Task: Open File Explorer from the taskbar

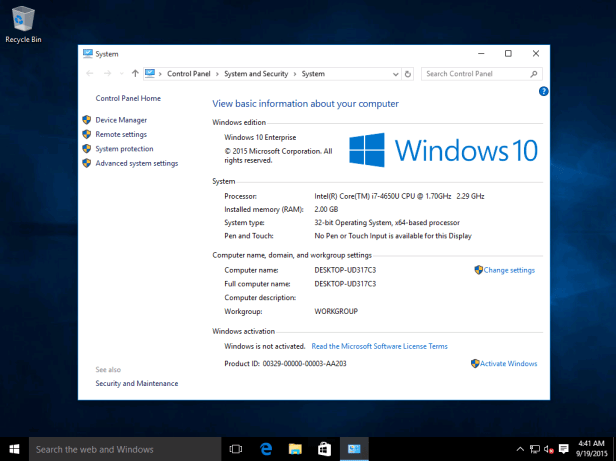Action: (296, 449)
